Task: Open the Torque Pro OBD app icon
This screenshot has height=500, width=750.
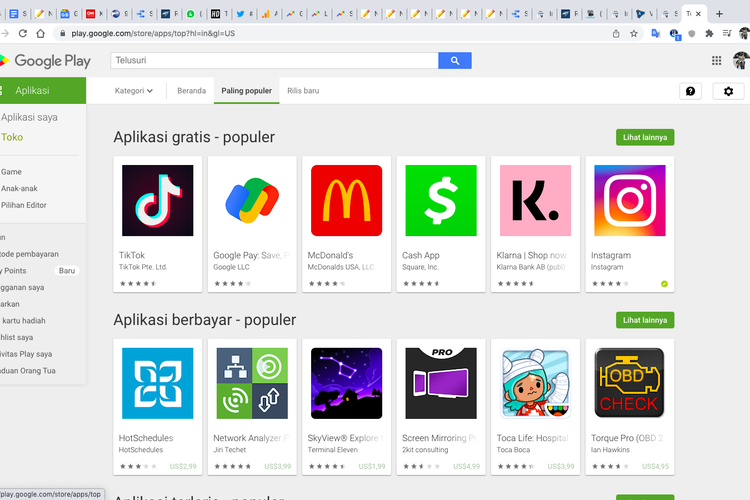Action: [x=629, y=383]
